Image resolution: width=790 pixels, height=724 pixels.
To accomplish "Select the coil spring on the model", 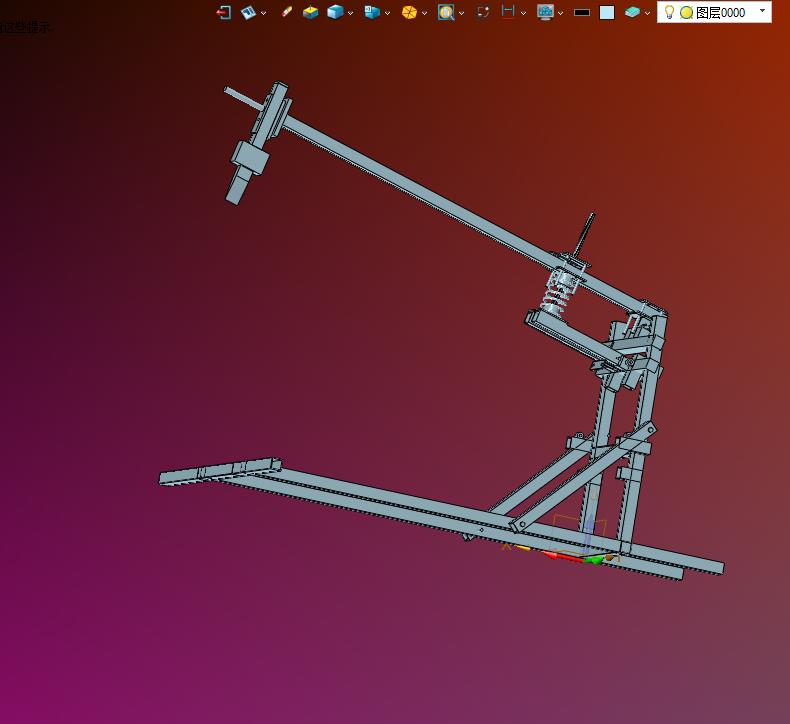I will point(557,297).
